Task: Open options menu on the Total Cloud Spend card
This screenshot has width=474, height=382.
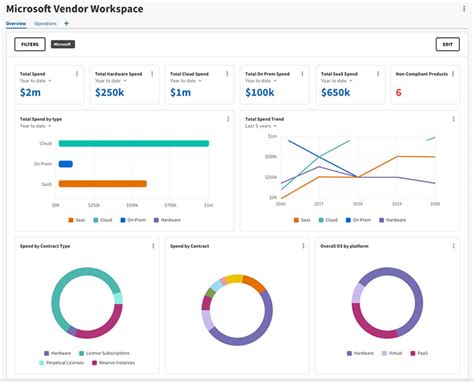Action: [227, 74]
